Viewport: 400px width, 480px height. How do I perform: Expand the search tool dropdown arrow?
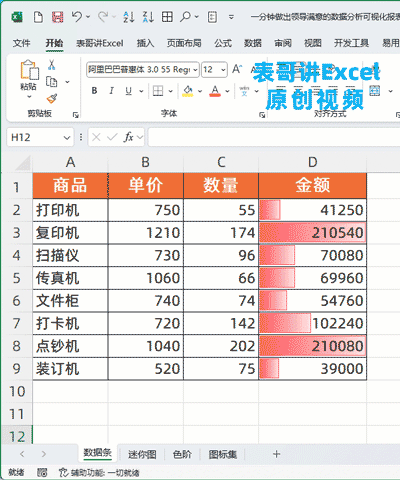point(196,17)
